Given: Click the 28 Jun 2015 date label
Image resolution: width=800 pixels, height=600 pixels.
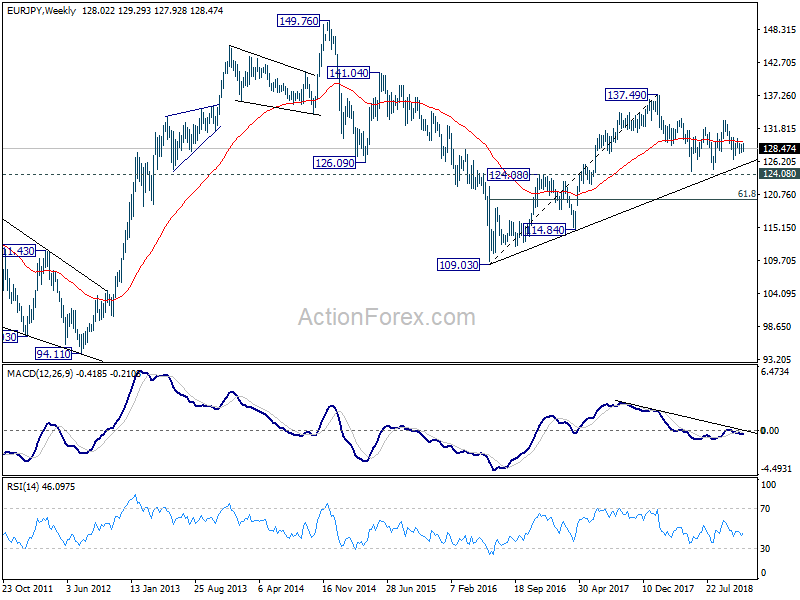Looking at the screenshot, I should pyautogui.click(x=411, y=588).
